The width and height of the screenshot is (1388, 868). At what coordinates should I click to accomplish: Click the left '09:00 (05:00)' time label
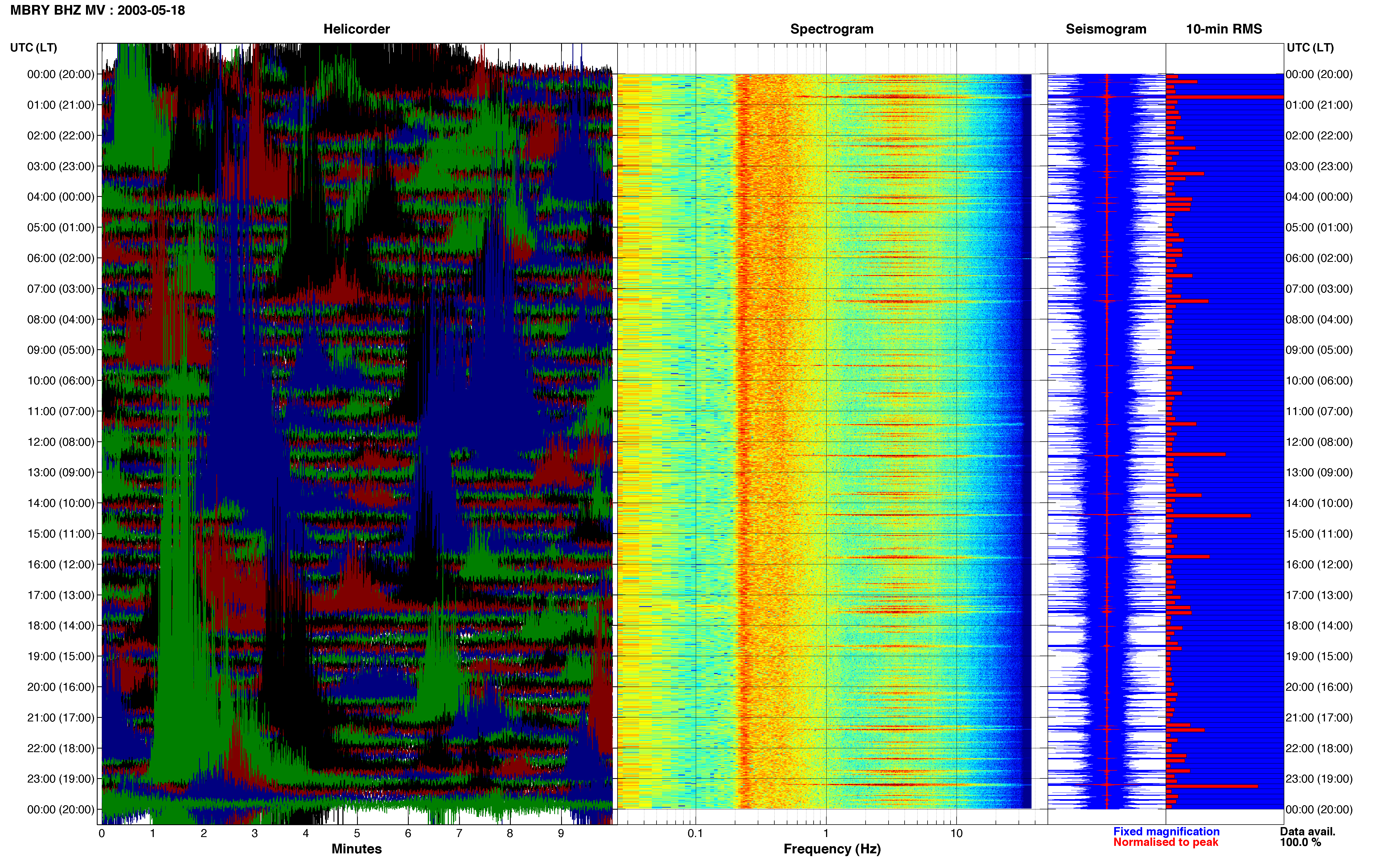click(x=61, y=350)
